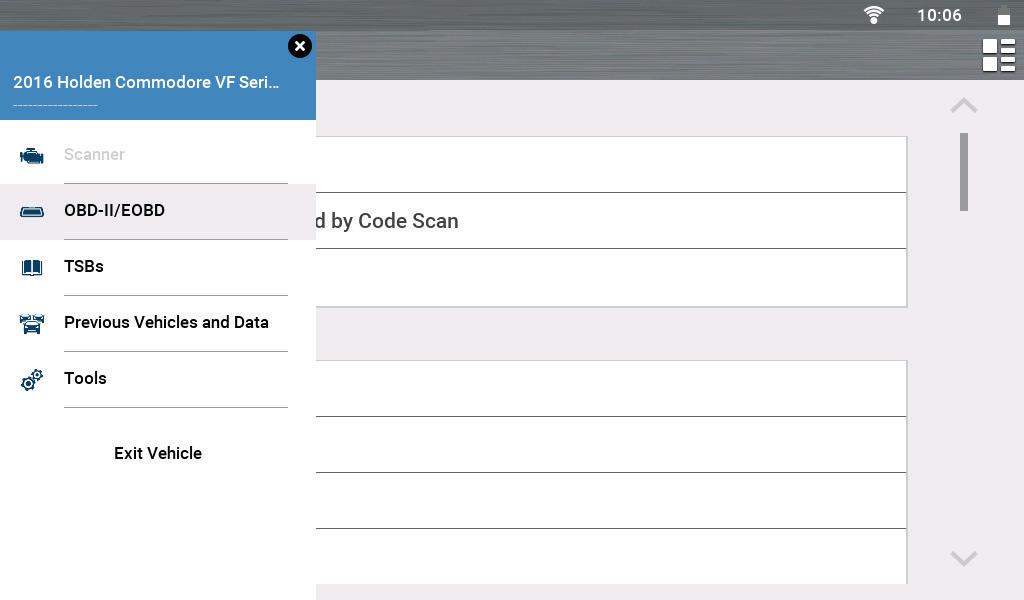Click the TSBs open book icon

pyautogui.click(x=31, y=268)
